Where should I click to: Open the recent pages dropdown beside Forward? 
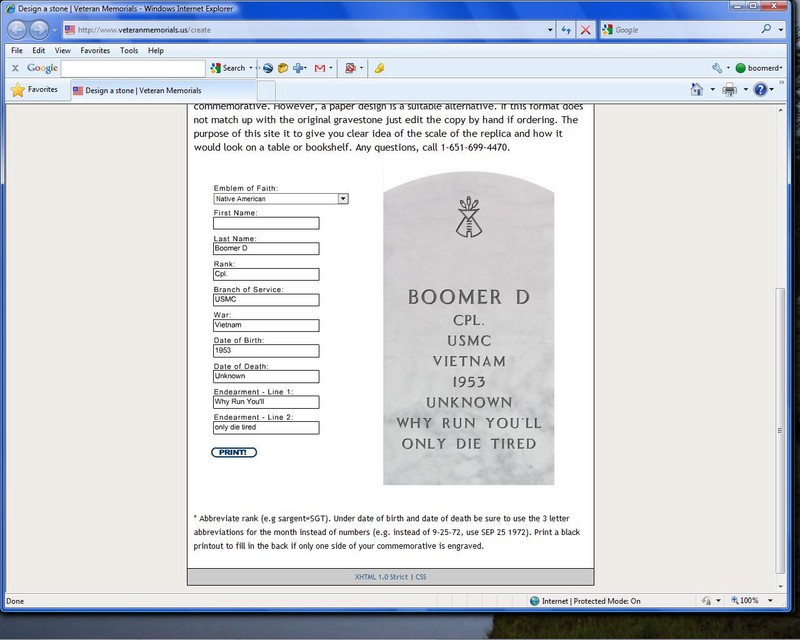[54, 30]
